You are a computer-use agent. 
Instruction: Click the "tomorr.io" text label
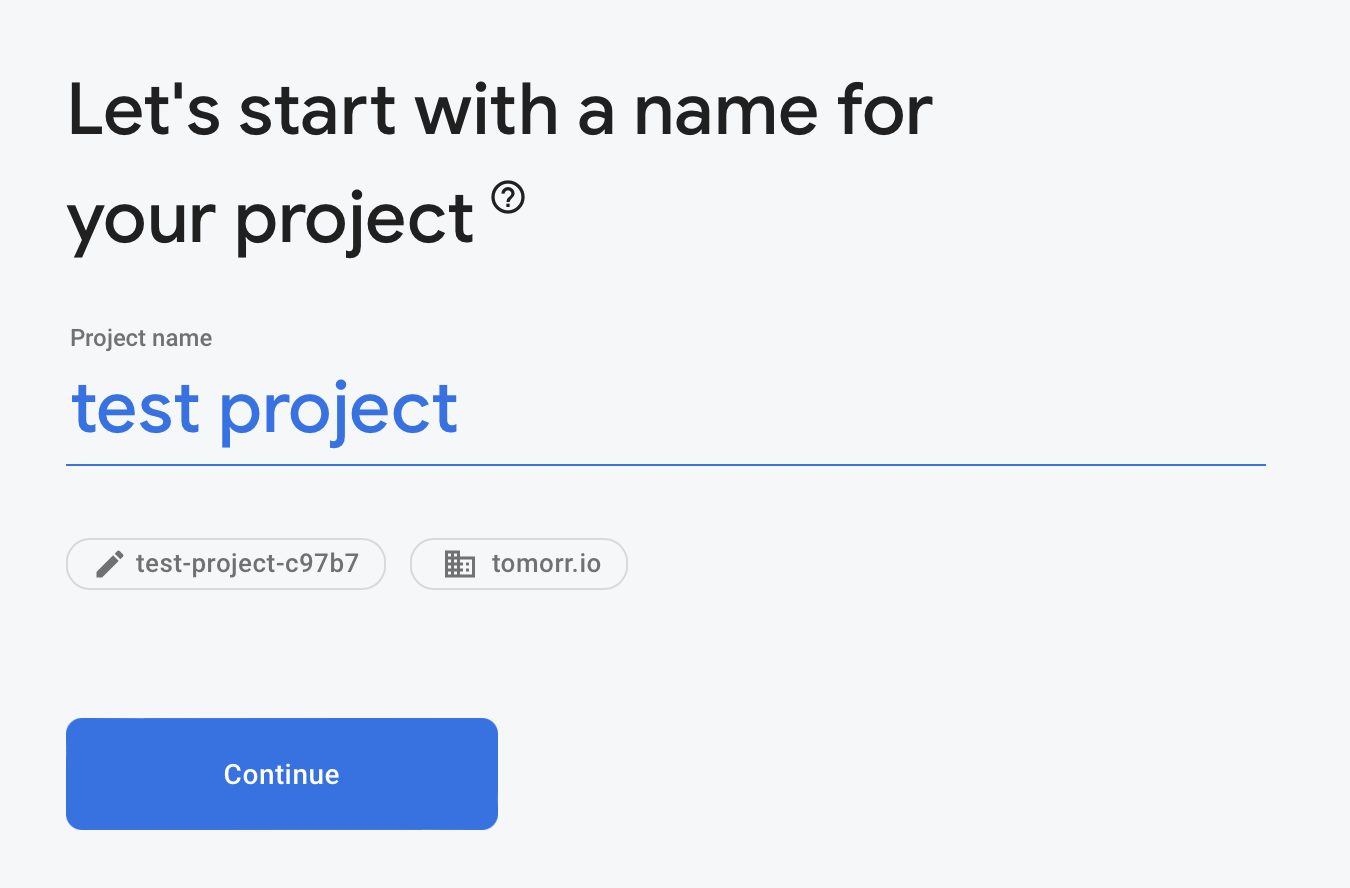tap(546, 564)
